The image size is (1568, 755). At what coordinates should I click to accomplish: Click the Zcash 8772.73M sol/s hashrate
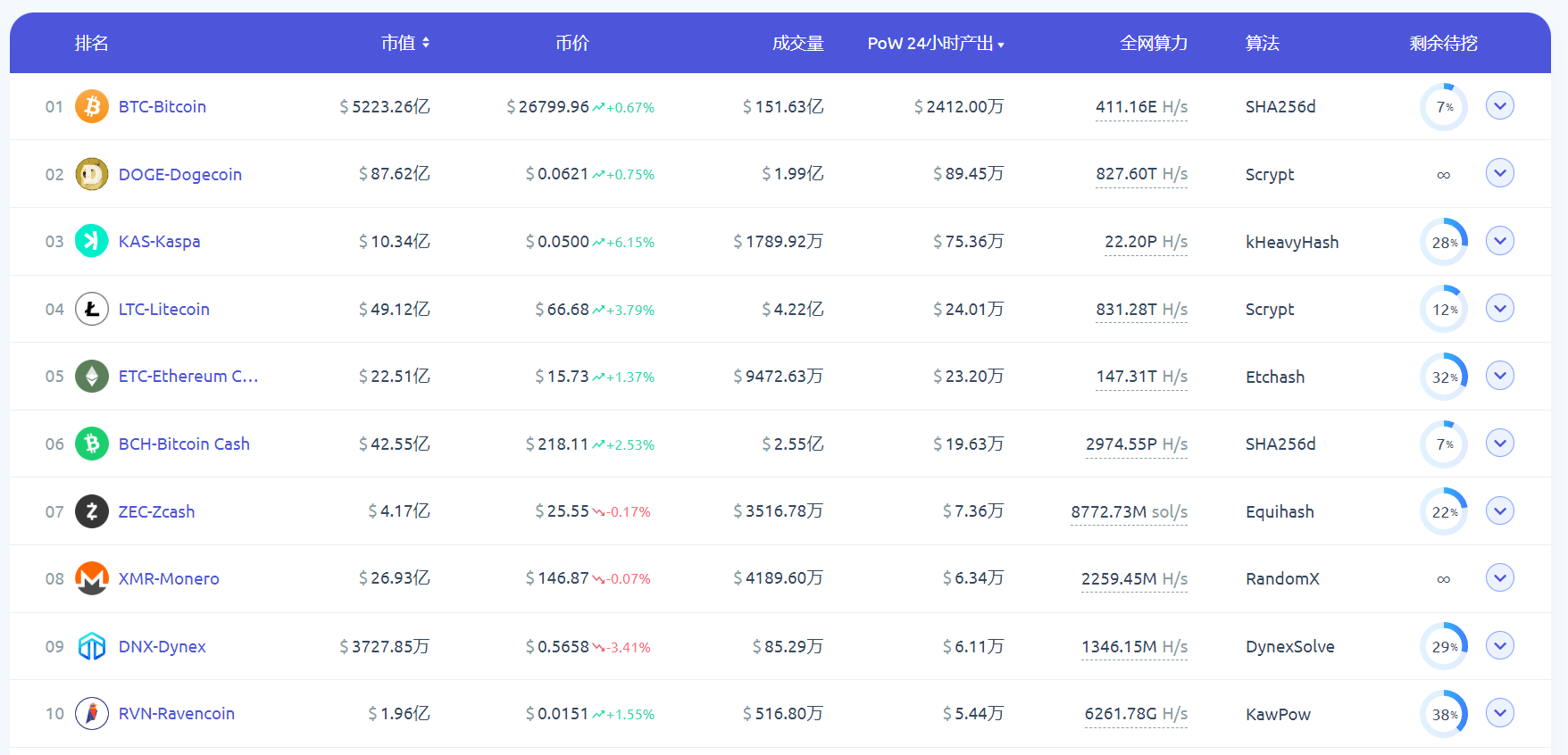(x=1129, y=511)
